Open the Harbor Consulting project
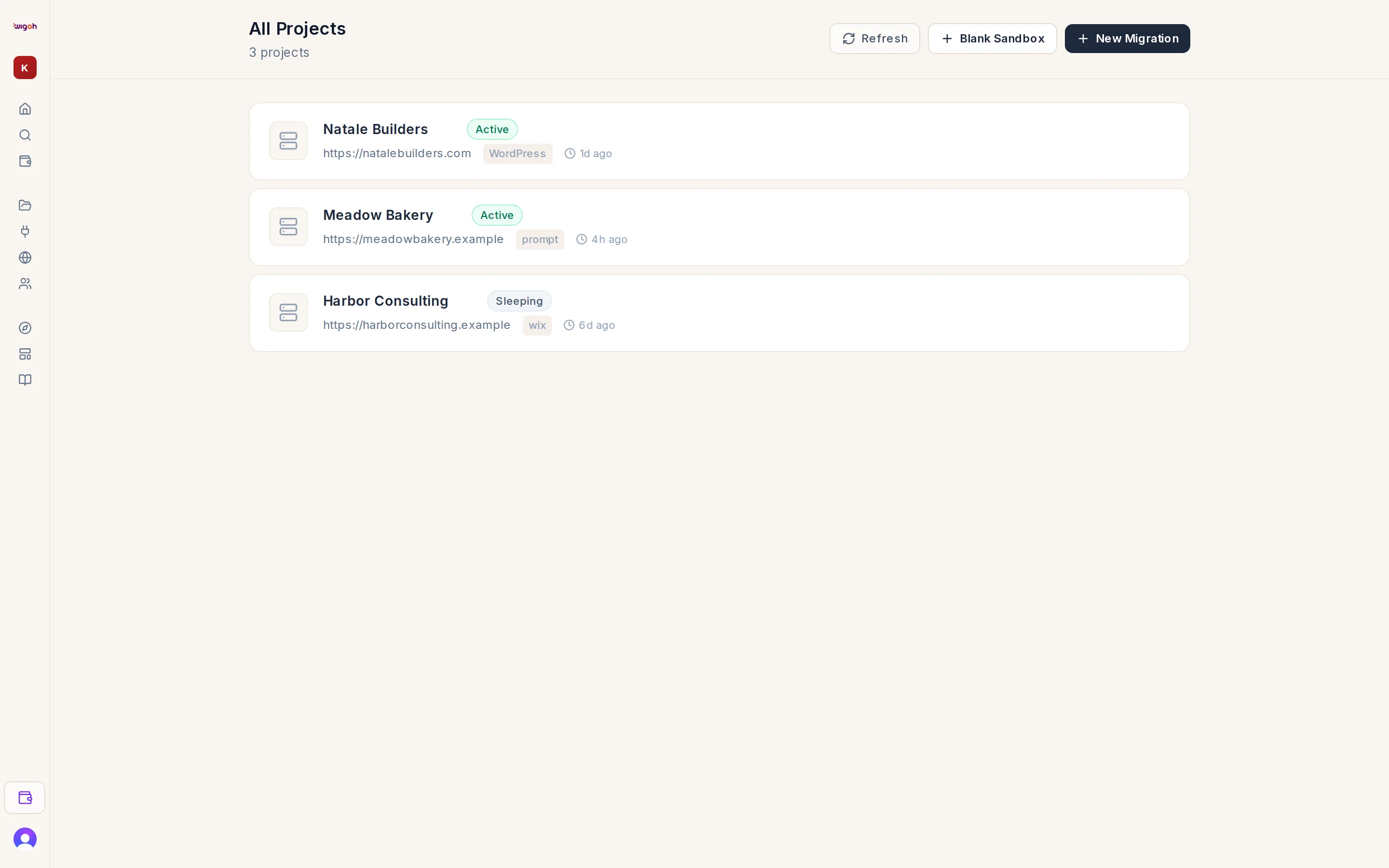 tap(719, 313)
